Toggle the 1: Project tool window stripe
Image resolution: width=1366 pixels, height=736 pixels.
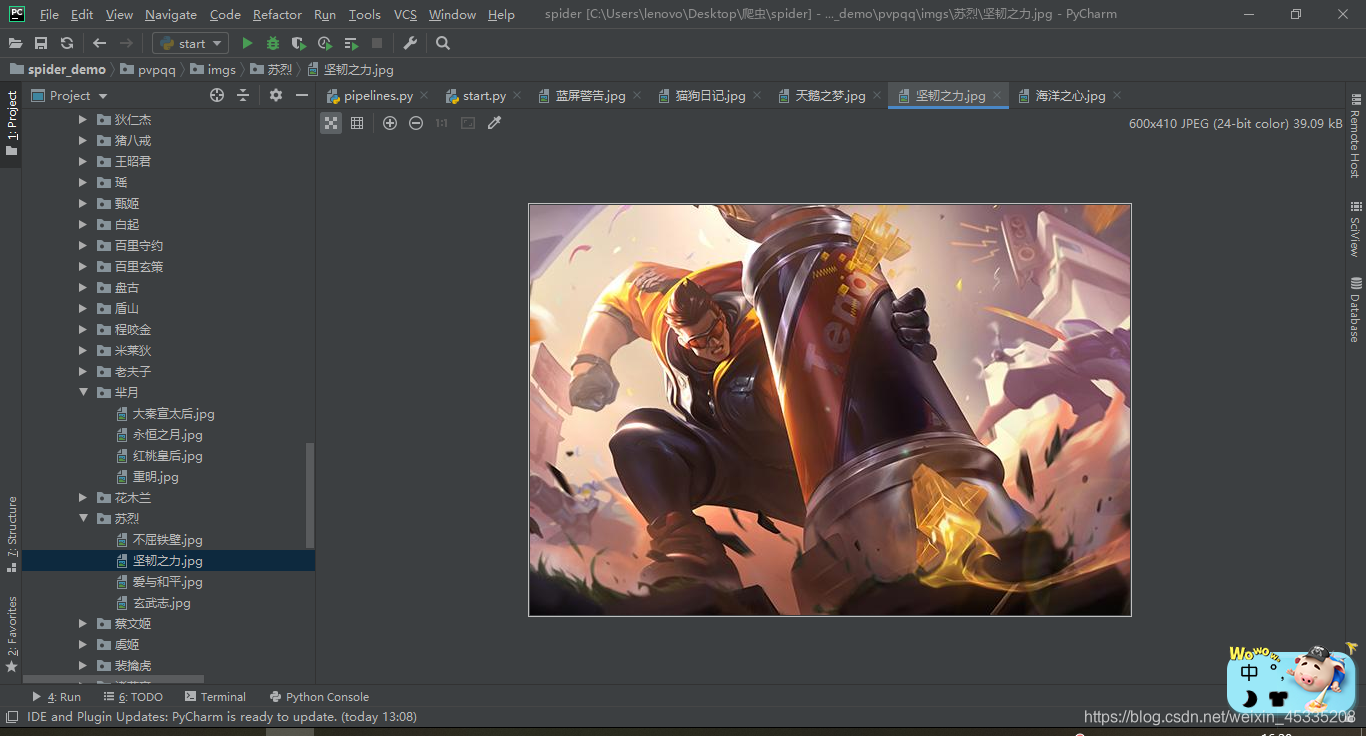(x=11, y=124)
